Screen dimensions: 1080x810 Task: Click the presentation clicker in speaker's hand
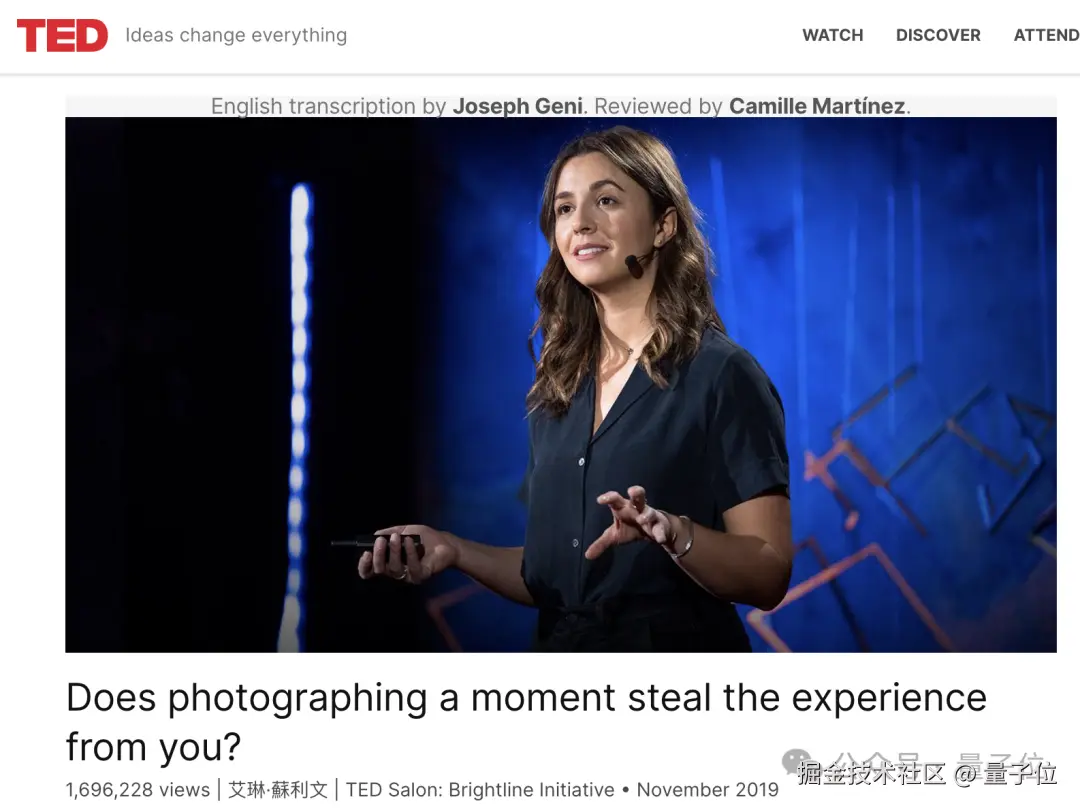(377, 542)
